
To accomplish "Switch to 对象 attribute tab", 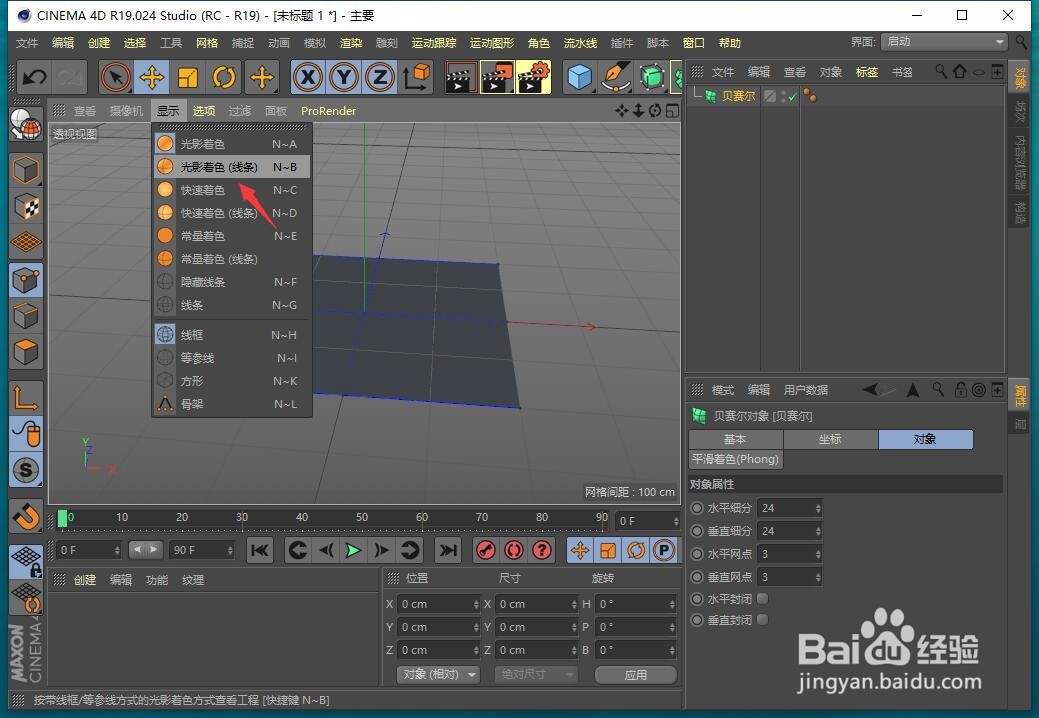I will click(x=926, y=439).
